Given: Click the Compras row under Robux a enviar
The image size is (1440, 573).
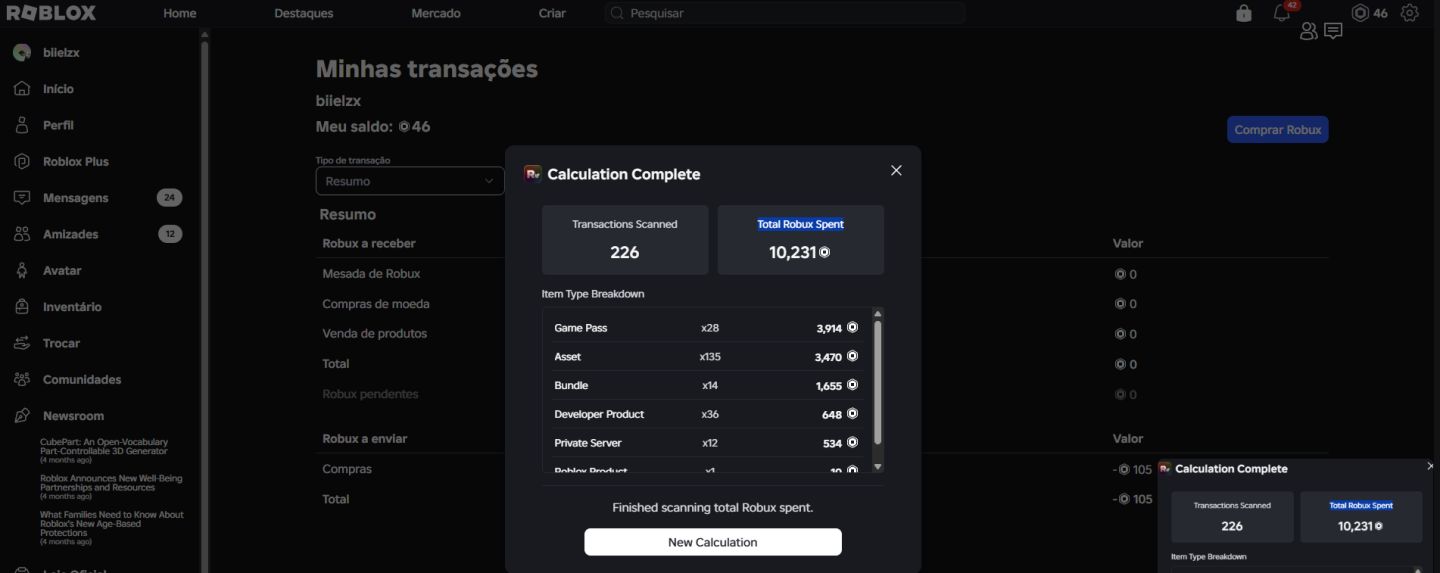Looking at the screenshot, I should point(822,469).
